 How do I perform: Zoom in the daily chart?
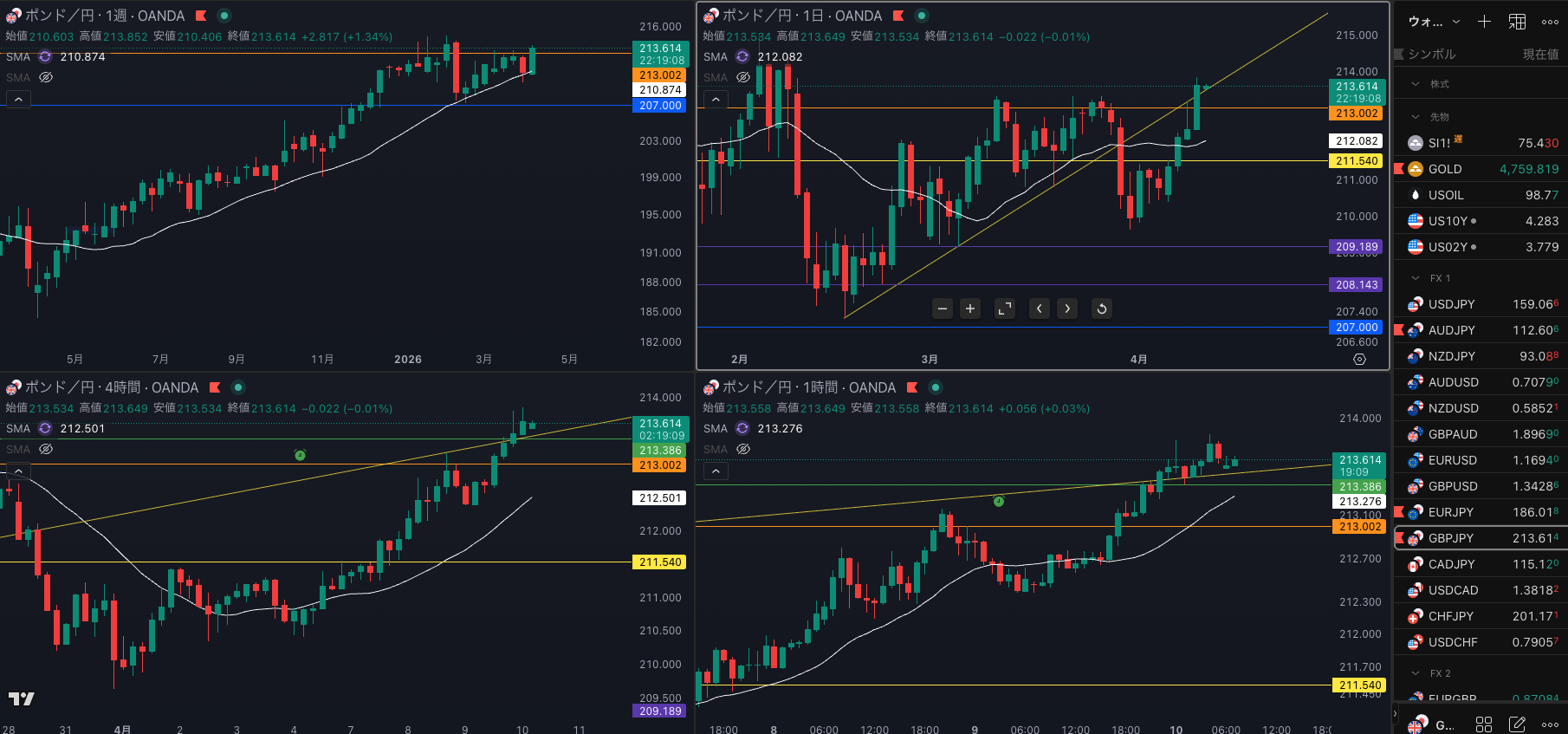coord(970,309)
